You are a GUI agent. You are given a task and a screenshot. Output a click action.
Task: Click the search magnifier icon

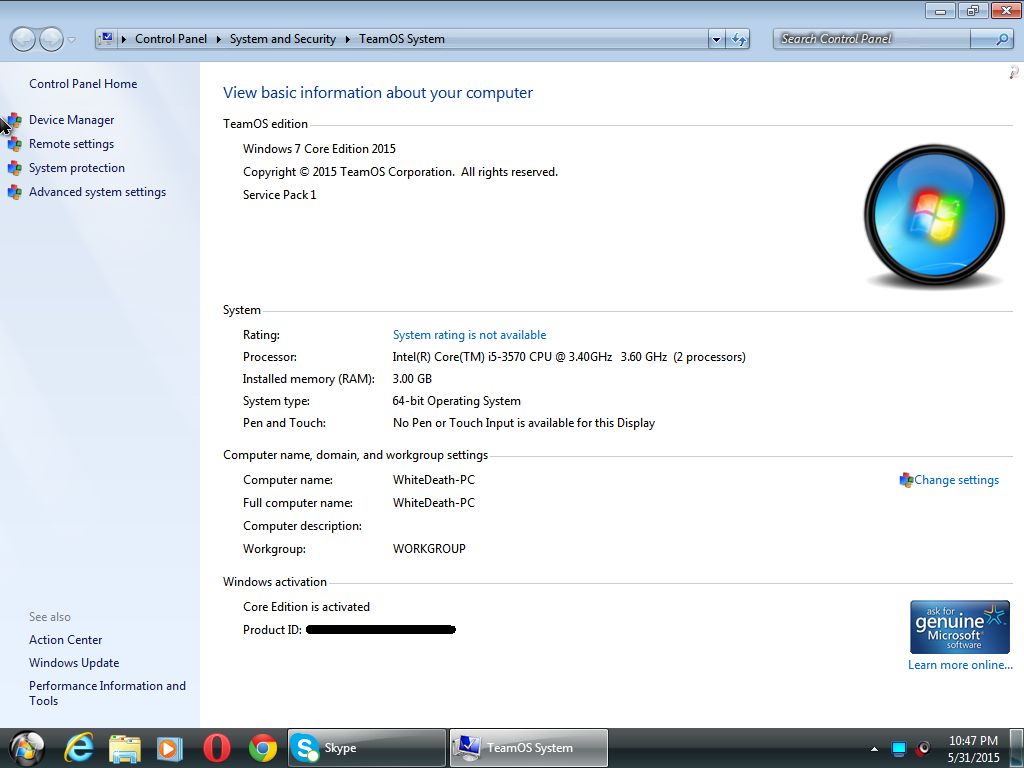pos(1002,39)
